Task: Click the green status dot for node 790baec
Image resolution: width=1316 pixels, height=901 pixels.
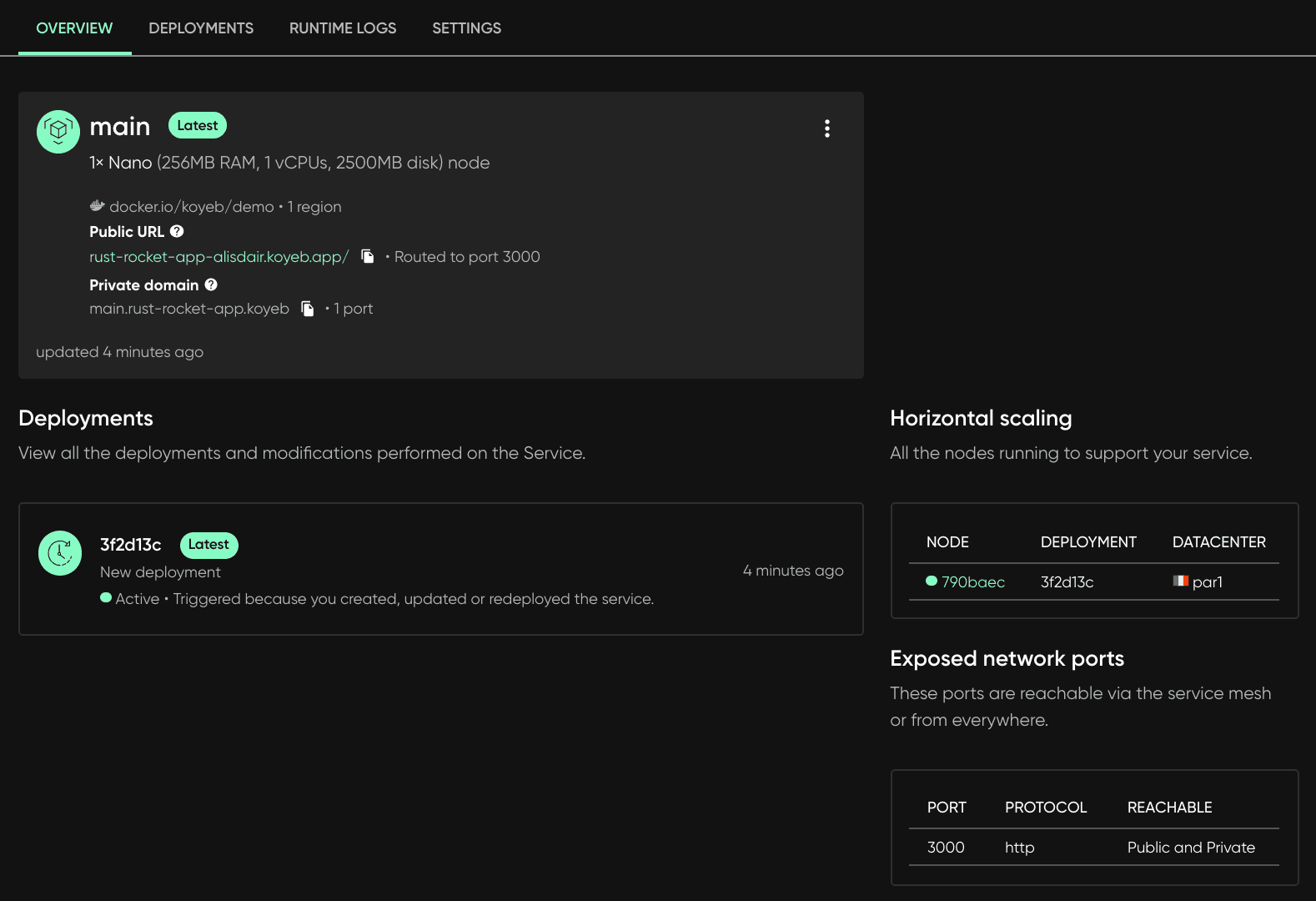Action: tap(932, 581)
